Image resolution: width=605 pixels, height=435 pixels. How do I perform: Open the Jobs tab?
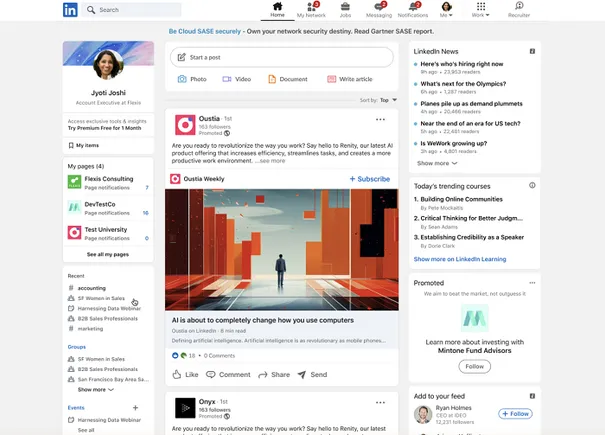pyautogui.click(x=345, y=10)
